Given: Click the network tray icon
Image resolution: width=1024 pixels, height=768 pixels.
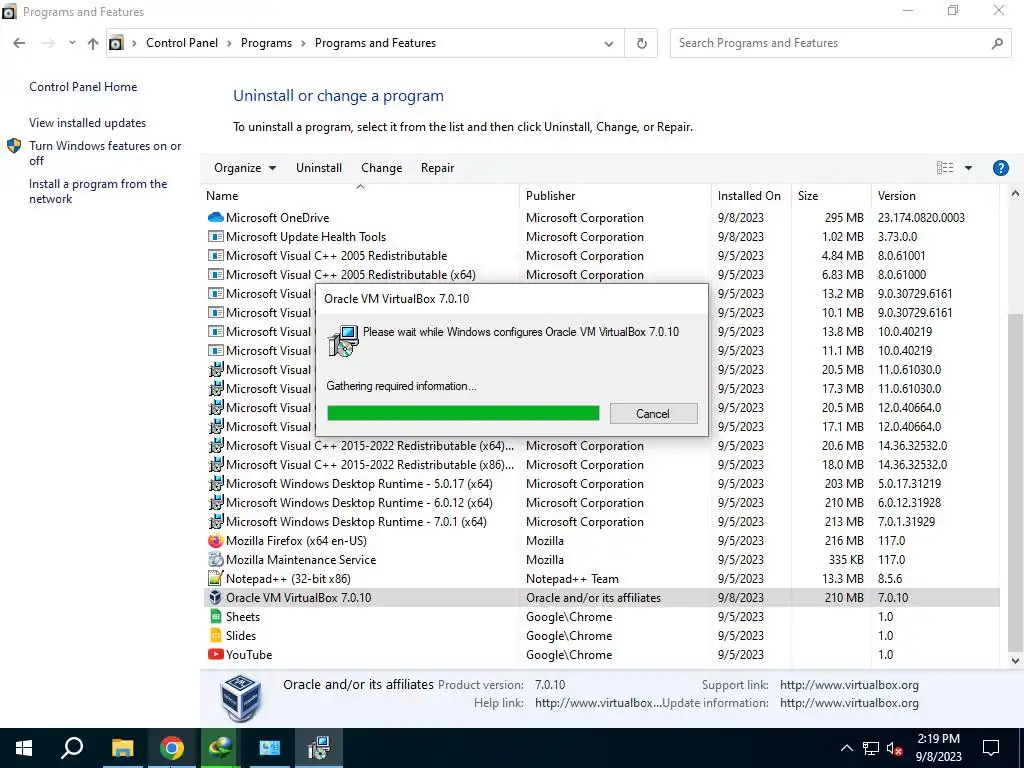Looking at the screenshot, I should [871, 748].
